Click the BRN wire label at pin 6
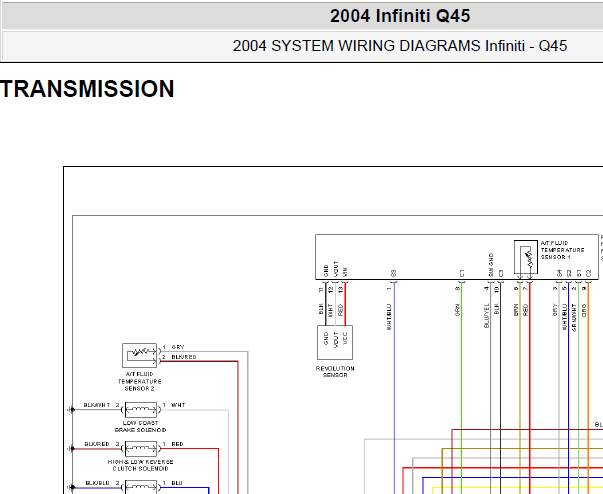Image resolution: width=603 pixels, height=494 pixels. click(516, 310)
